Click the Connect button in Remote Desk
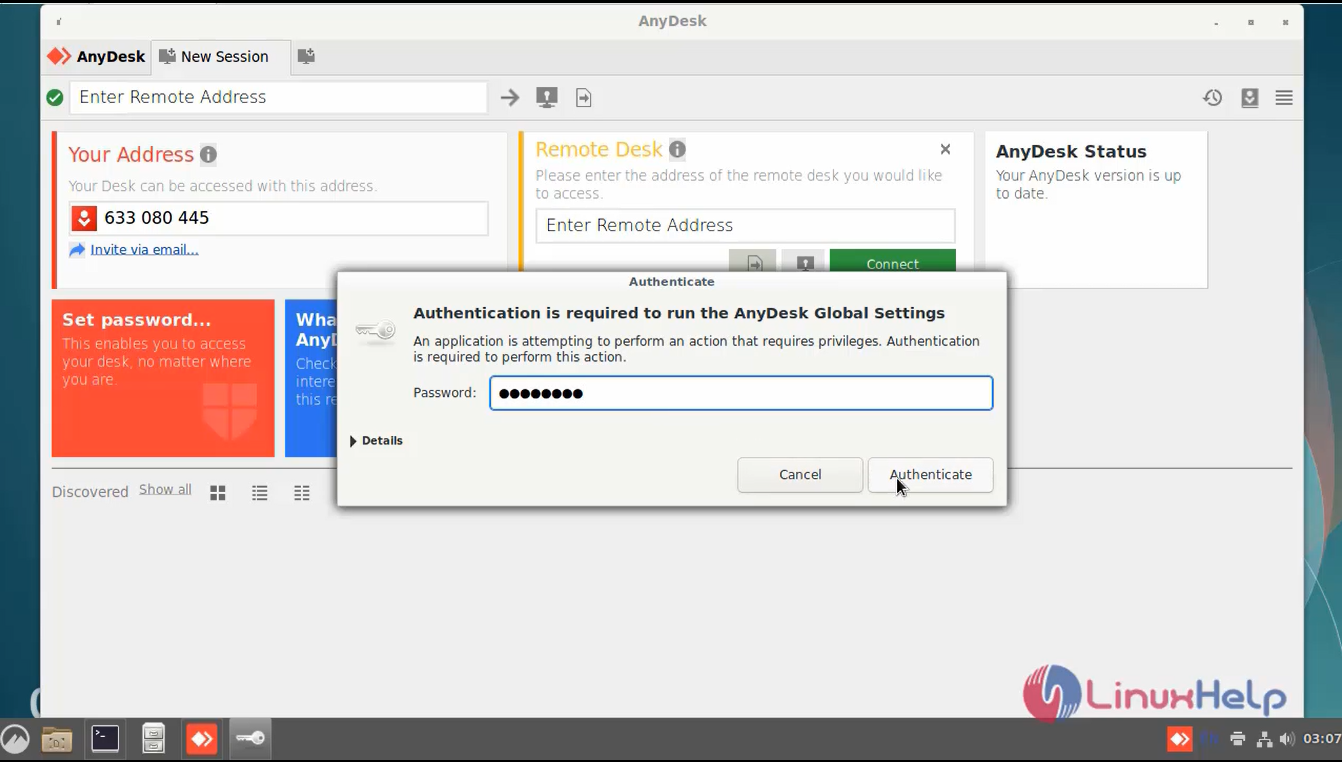Screen dimensions: 1342x762 (x=892, y=262)
